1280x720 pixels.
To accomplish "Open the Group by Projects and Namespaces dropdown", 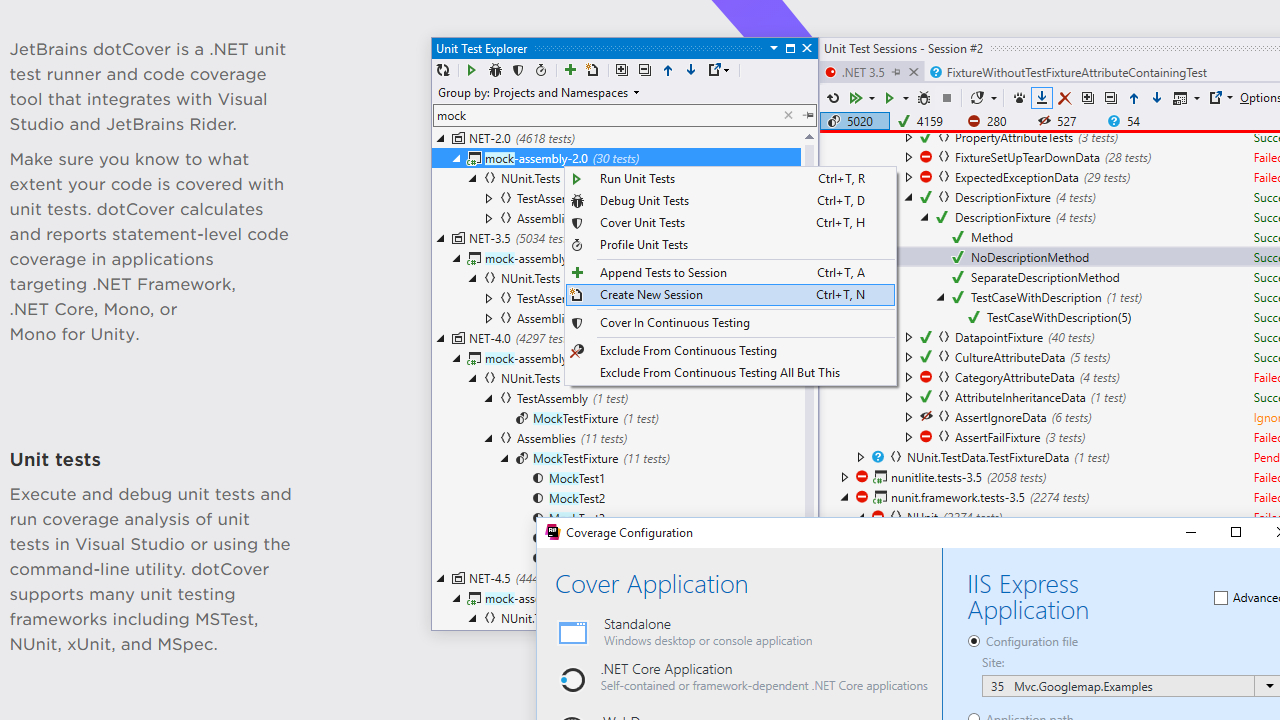I will click(x=539, y=93).
